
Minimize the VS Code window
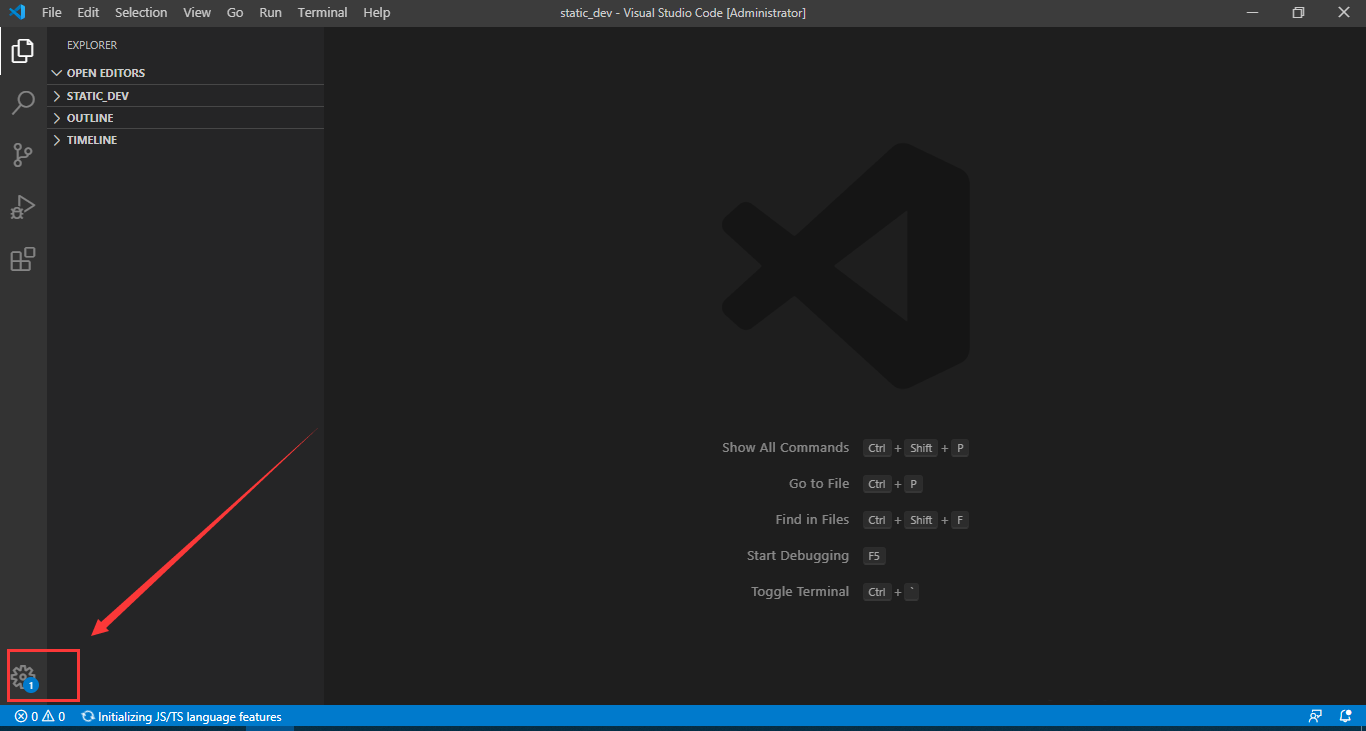click(x=1251, y=13)
